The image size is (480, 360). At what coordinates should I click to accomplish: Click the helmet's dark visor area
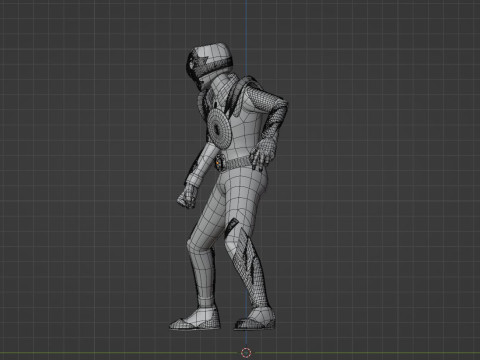(x=193, y=67)
